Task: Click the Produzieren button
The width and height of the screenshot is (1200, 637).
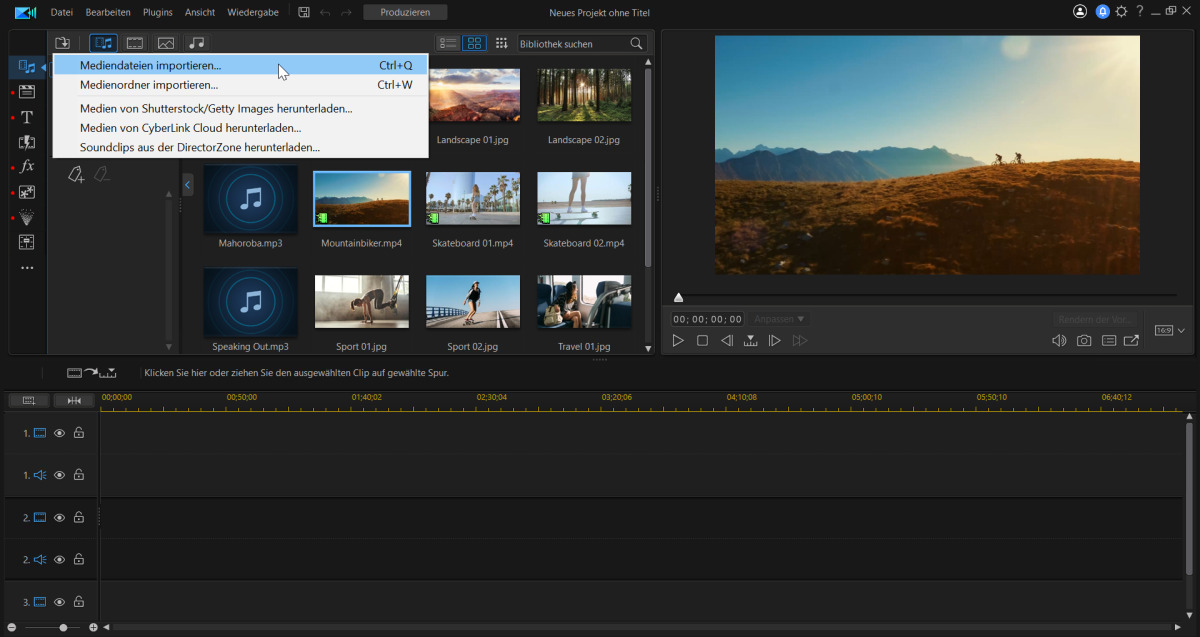Action: point(405,12)
